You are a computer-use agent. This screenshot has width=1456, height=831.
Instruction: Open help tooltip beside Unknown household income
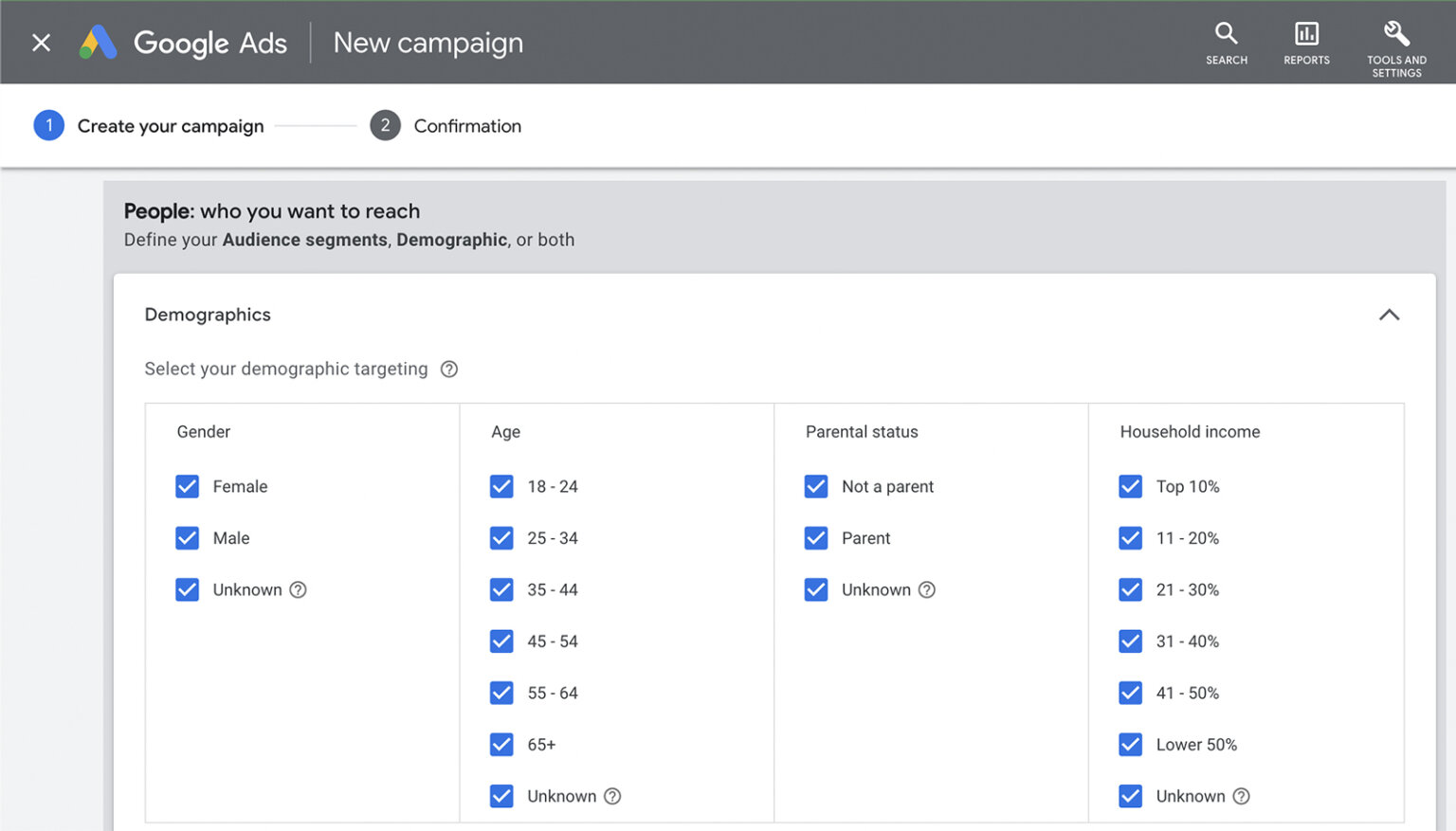tap(1242, 796)
